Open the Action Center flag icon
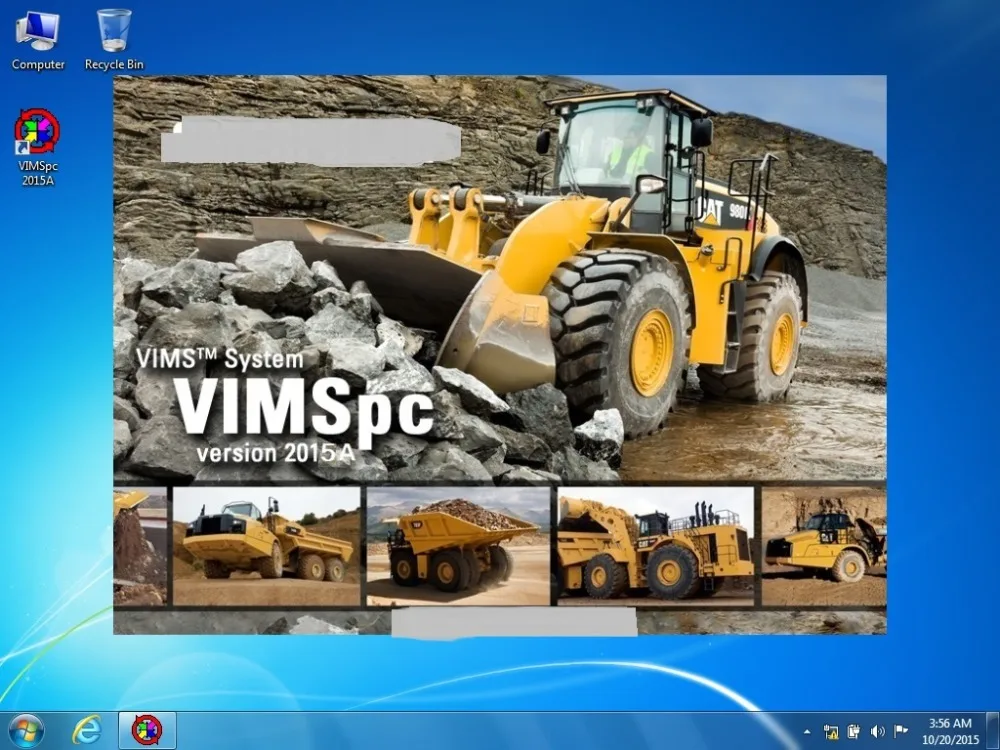1000x750 pixels. 900,731
